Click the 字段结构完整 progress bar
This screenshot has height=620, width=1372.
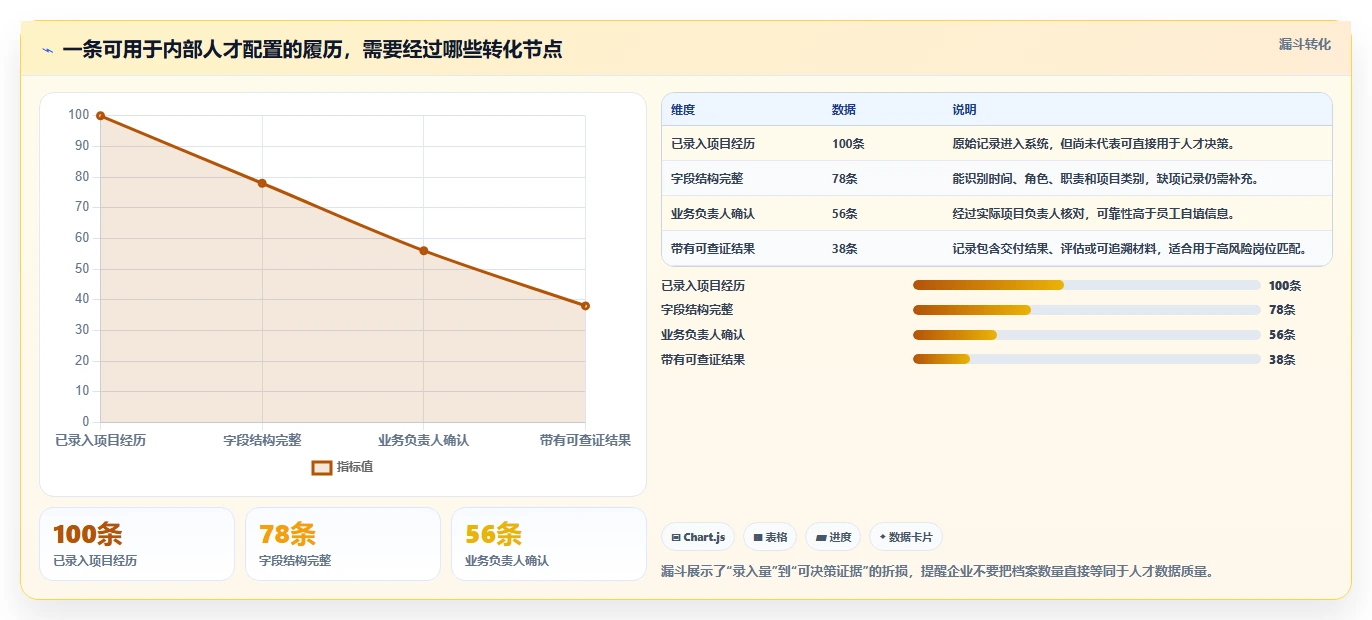1086,310
